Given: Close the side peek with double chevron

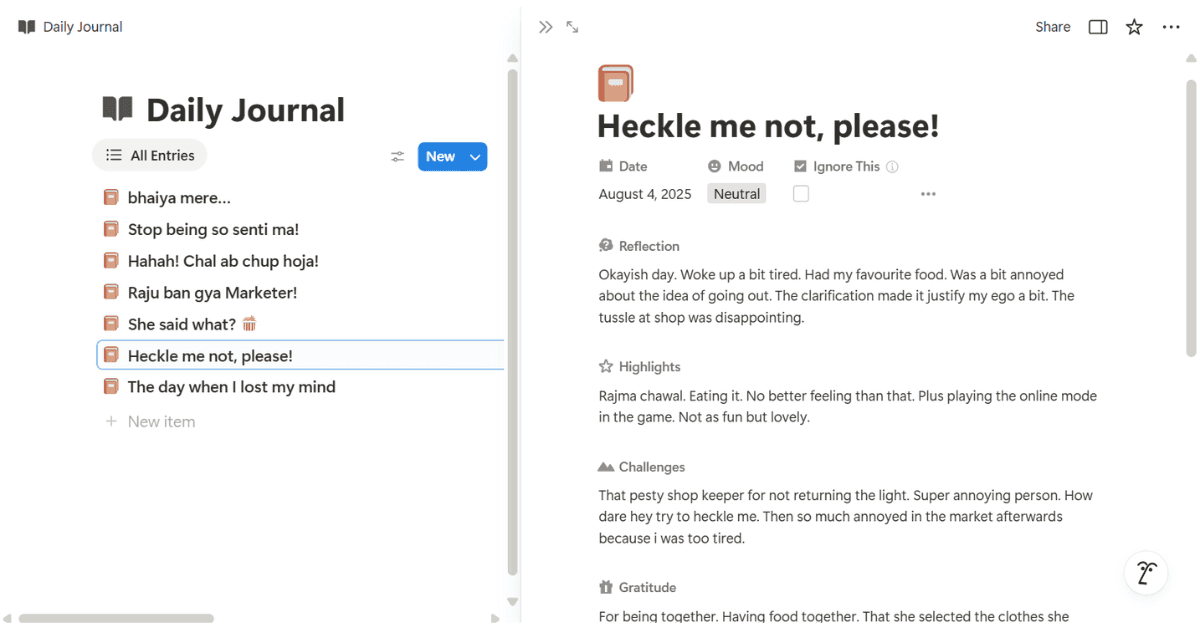Looking at the screenshot, I should click(x=545, y=27).
